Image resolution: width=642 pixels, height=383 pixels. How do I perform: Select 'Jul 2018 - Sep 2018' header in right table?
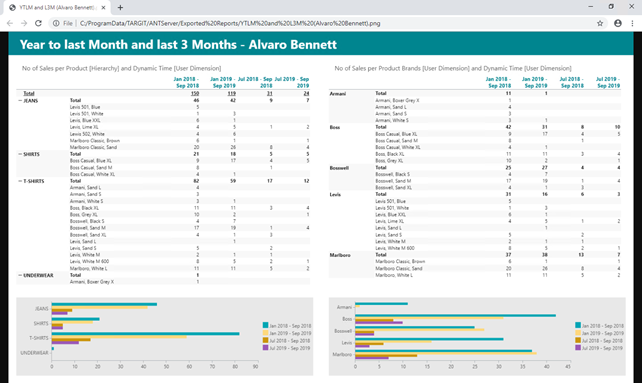572,82
